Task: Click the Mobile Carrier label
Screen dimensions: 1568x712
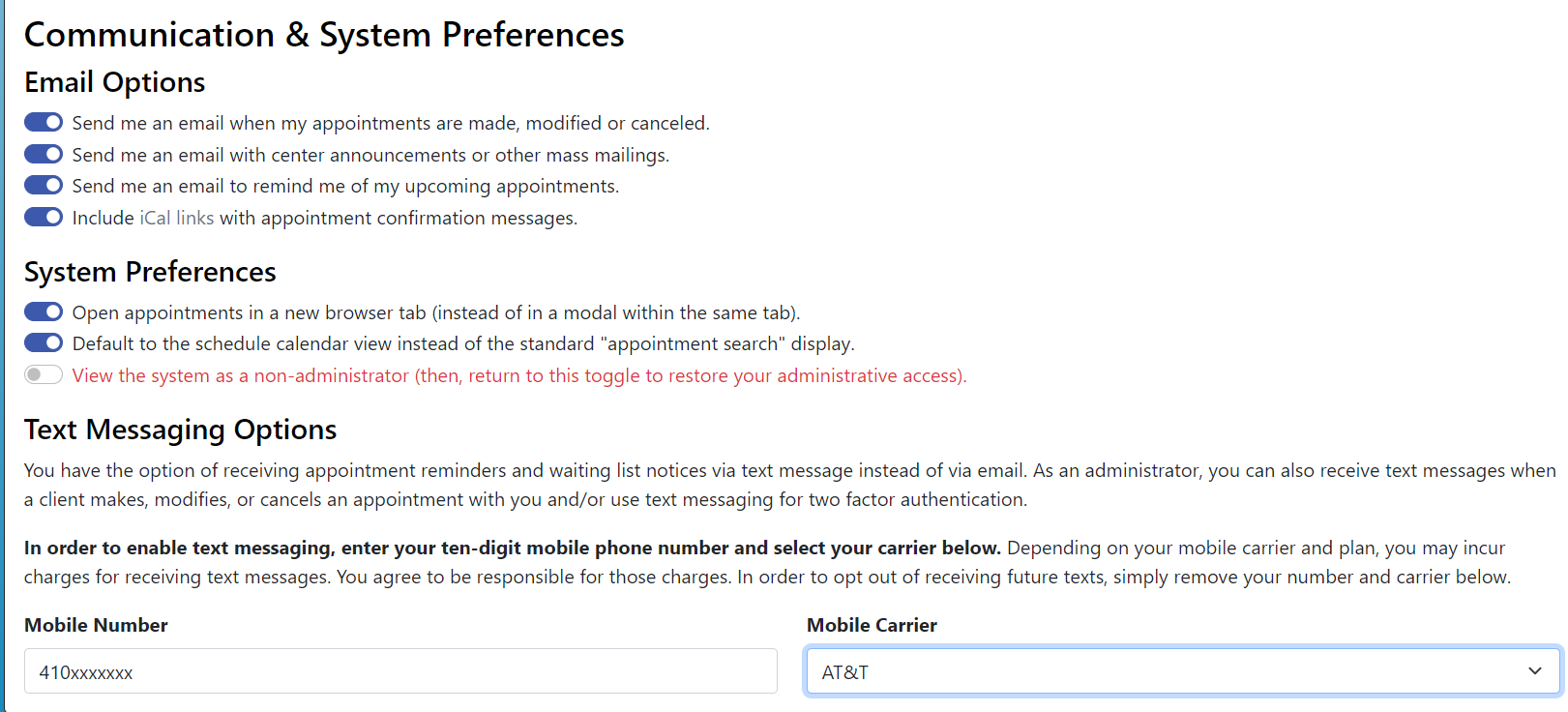Action: point(872,625)
